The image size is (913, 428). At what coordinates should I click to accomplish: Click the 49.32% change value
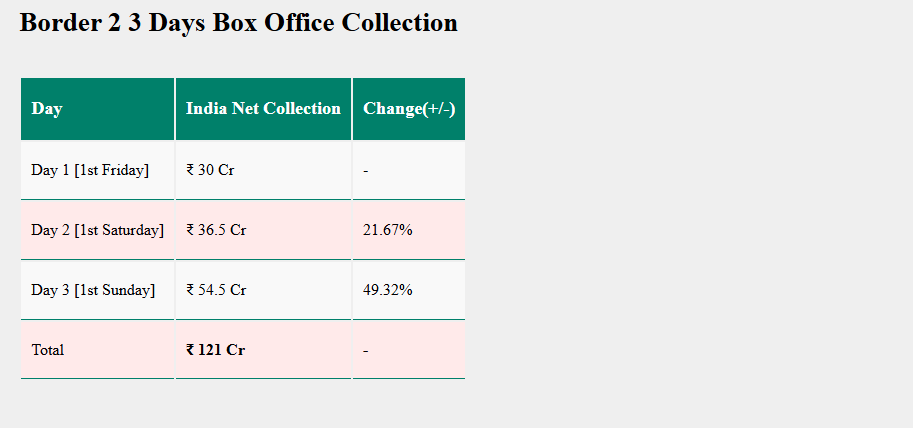click(x=388, y=290)
